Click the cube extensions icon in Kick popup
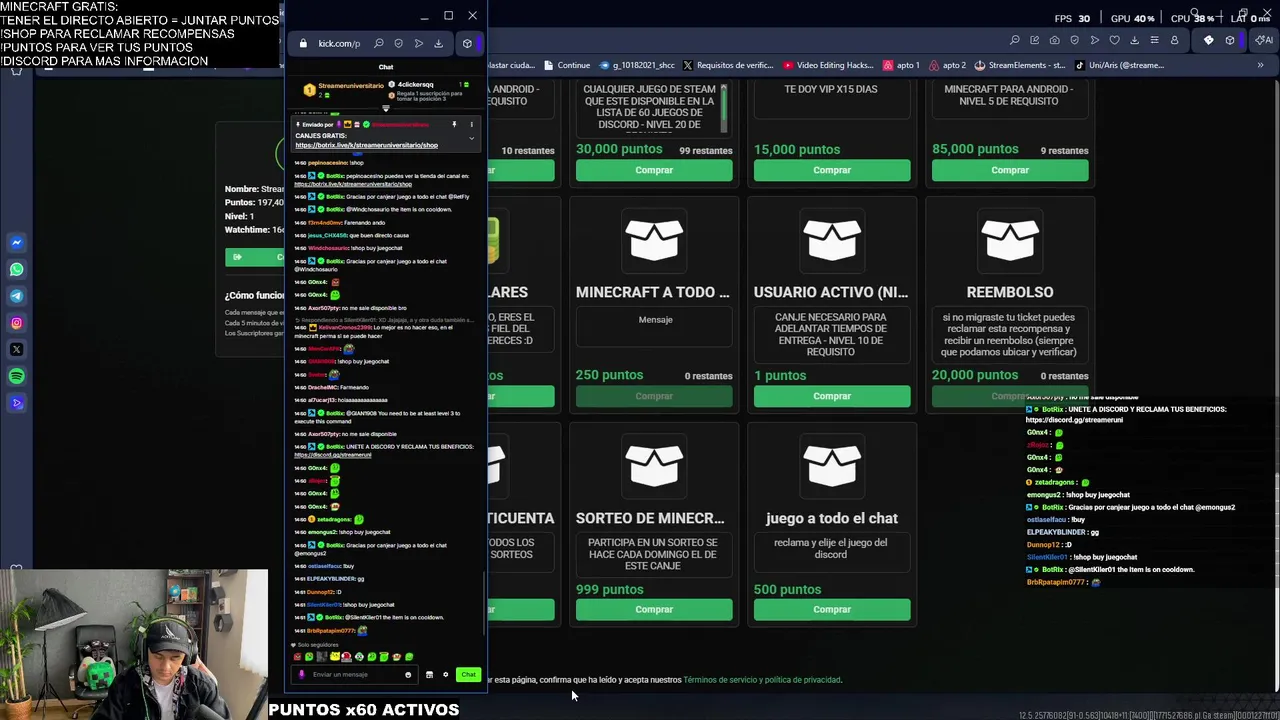1280x720 pixels. pyautogui.click(x=467, y=43)
